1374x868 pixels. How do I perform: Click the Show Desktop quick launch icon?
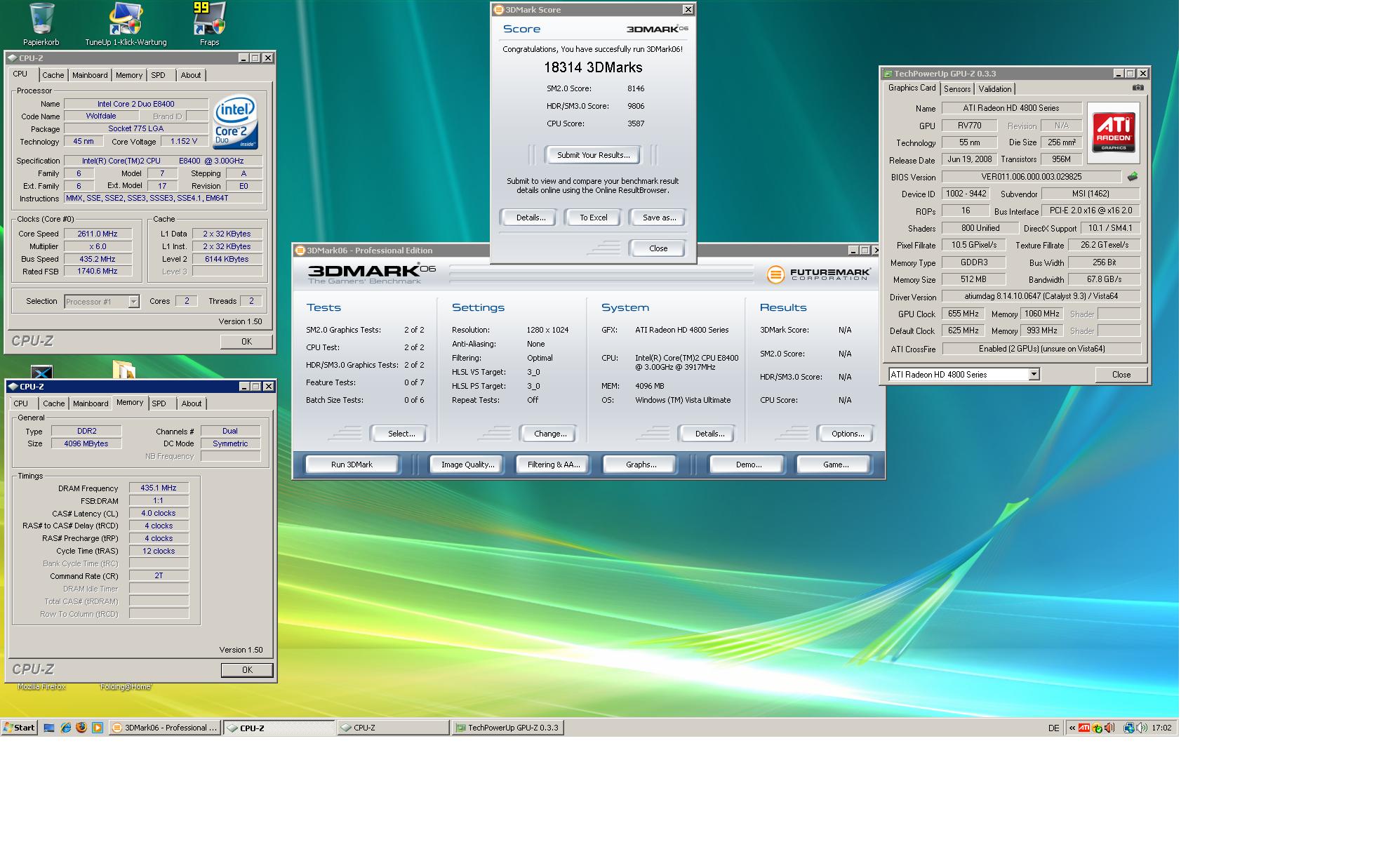[x=49, y=728]
